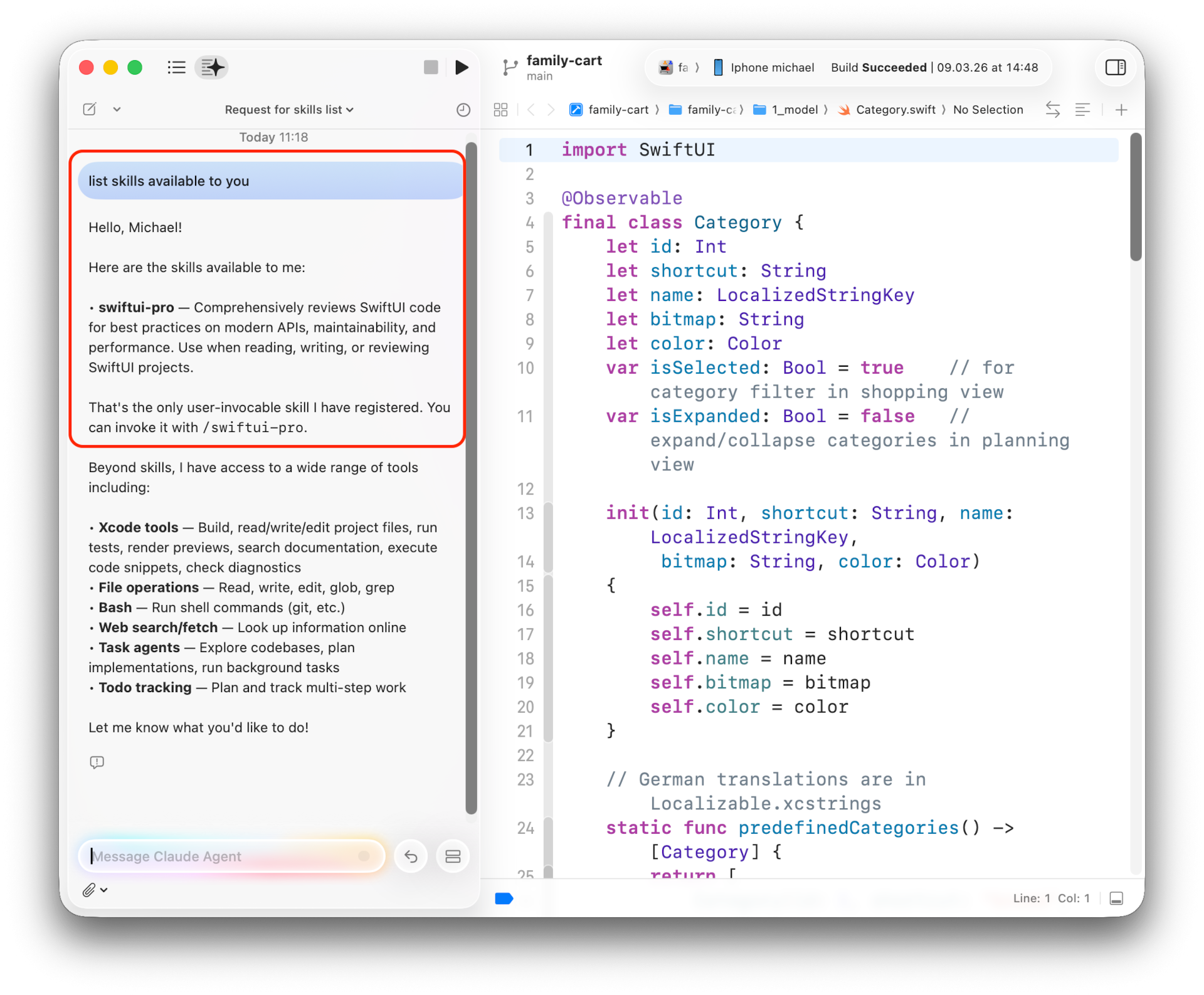Show the navigator list icon
This screenshot has width=1204, height=995.
176,67
